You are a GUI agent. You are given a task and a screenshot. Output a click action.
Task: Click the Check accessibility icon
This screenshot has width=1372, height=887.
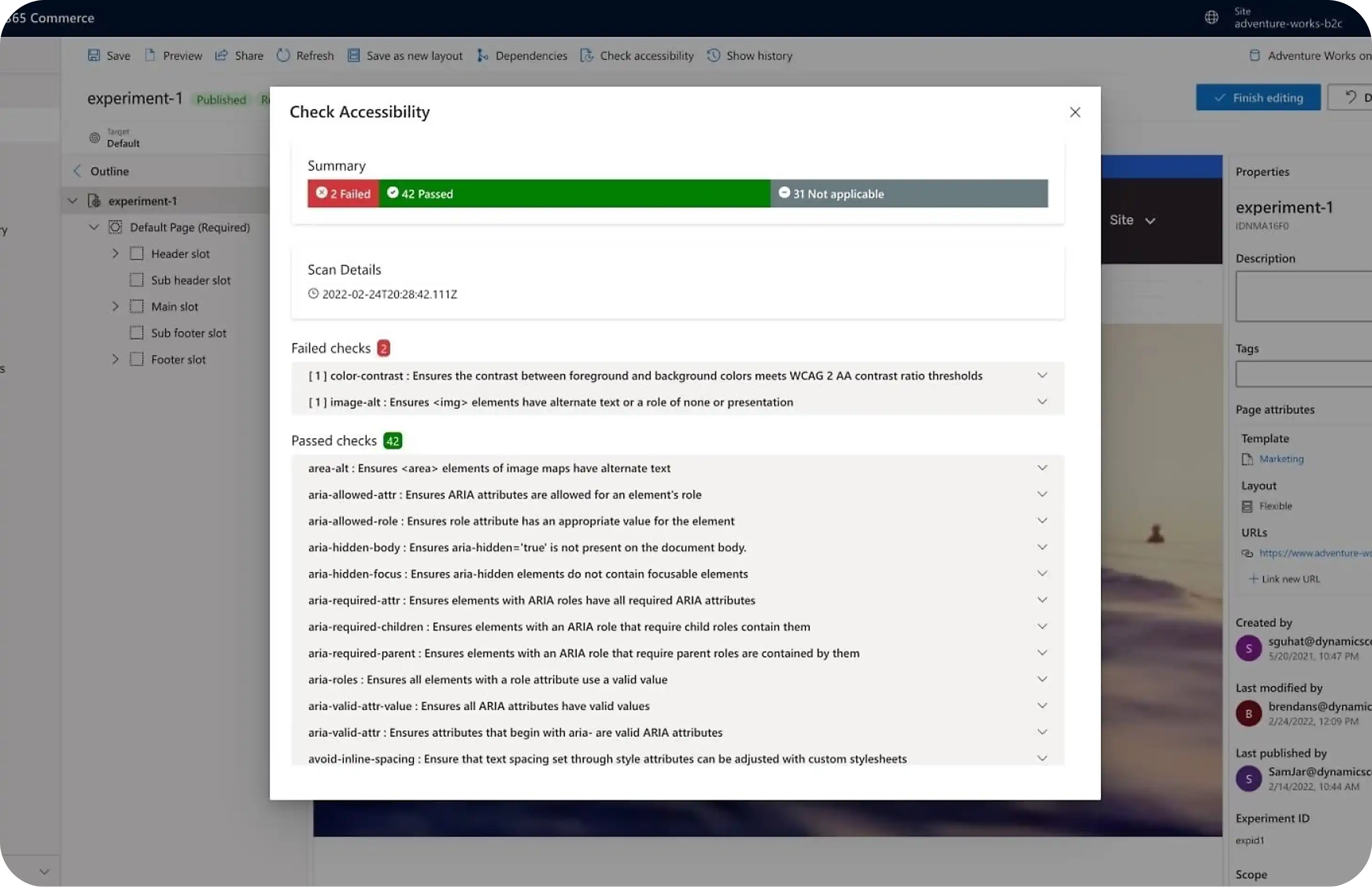click(586, 55)
